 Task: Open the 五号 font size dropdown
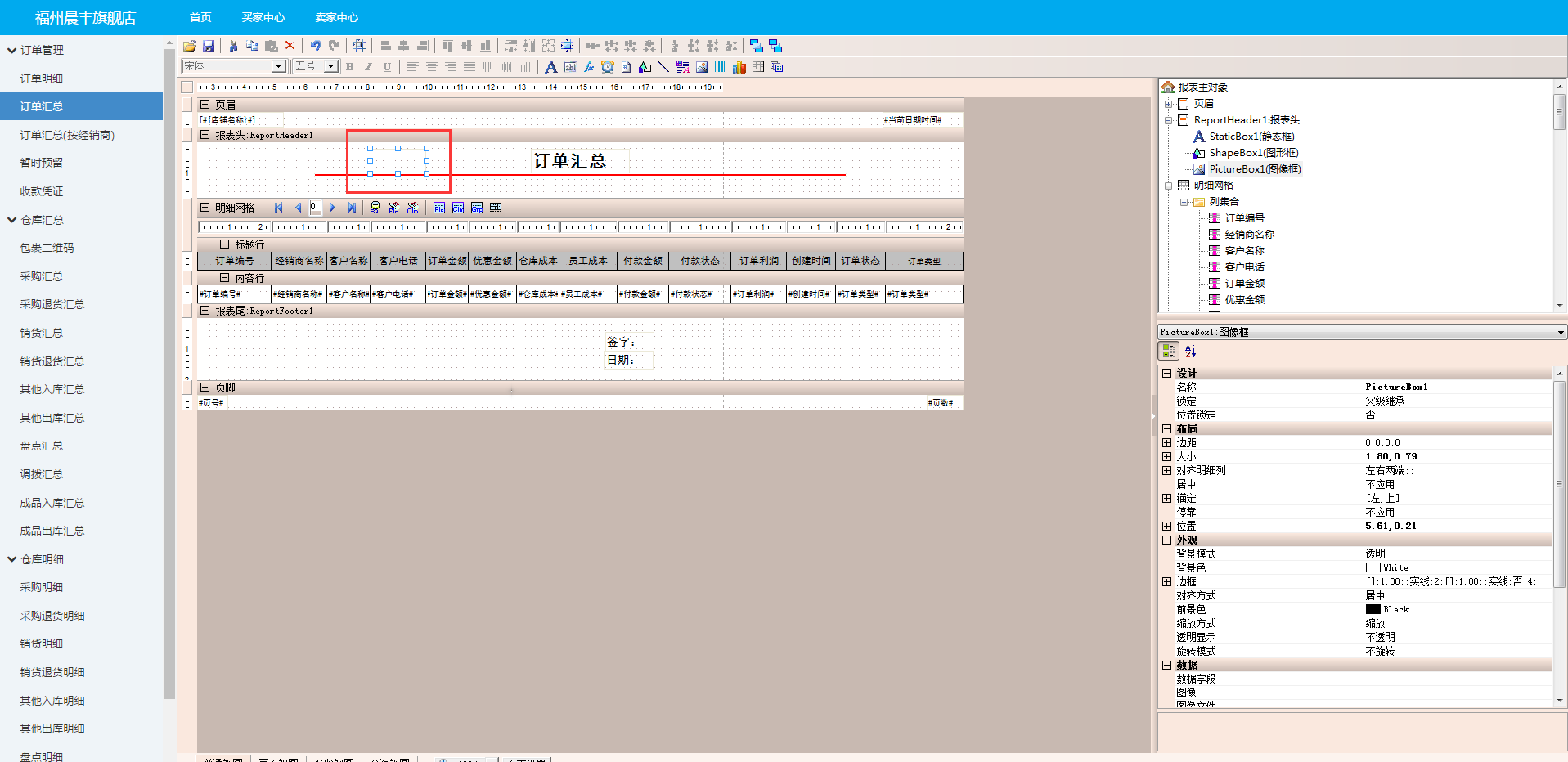331,66
